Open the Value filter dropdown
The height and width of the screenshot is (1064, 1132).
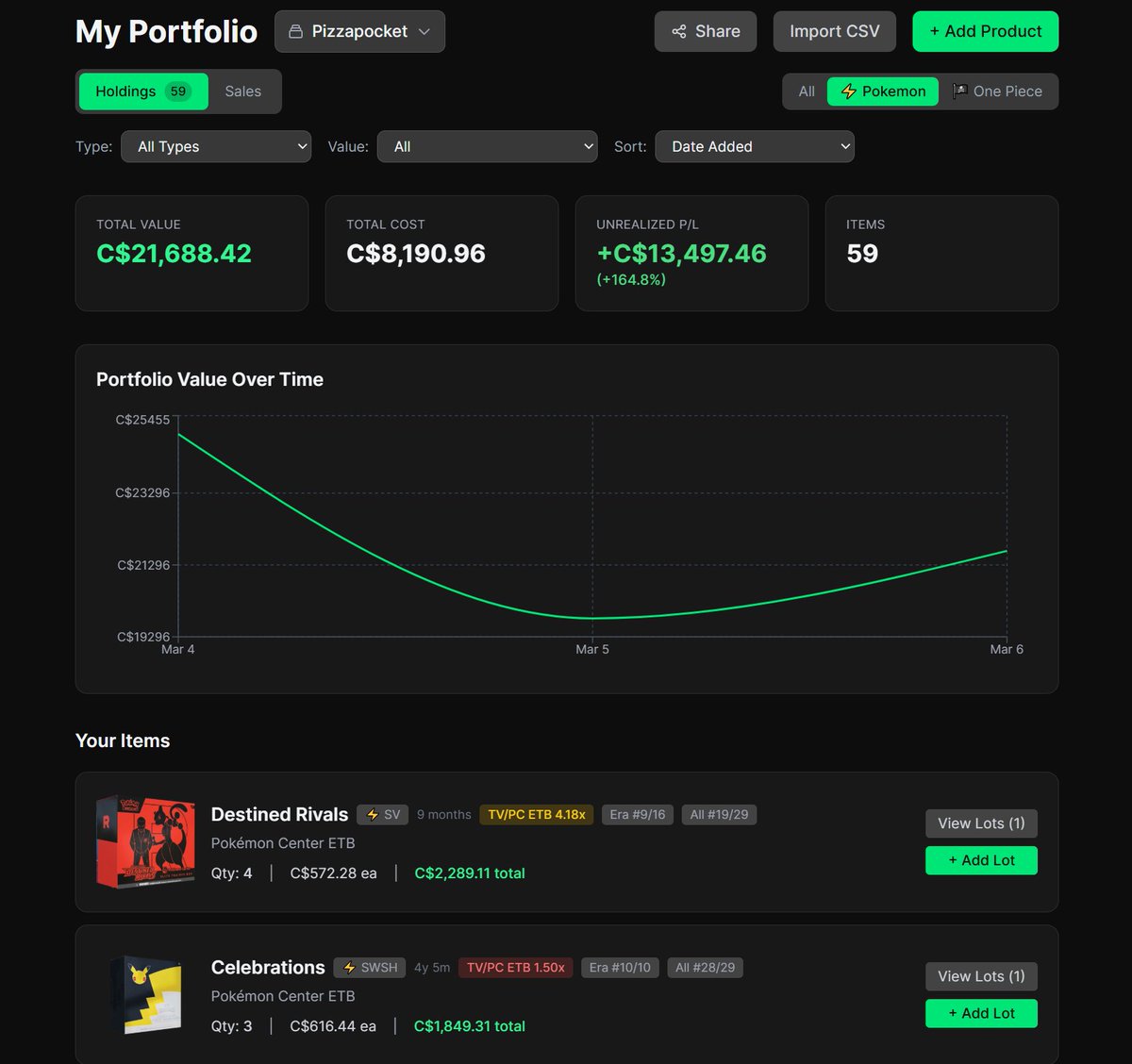tap(487, 146)
